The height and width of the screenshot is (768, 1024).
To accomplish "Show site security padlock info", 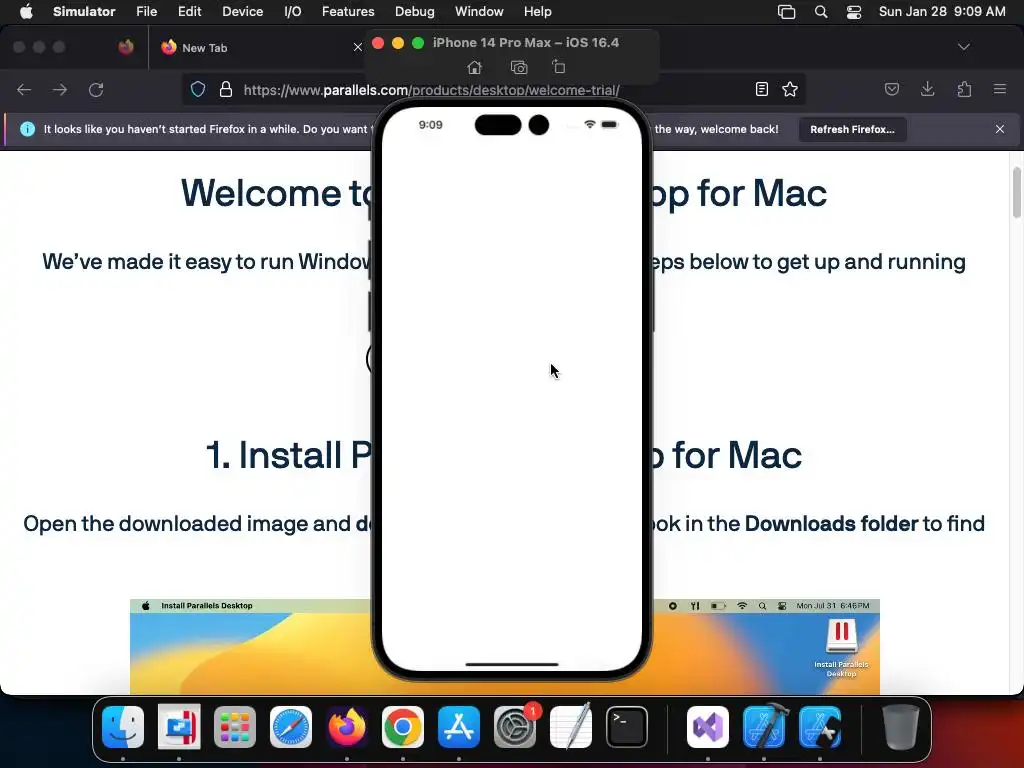I will 226,89.
